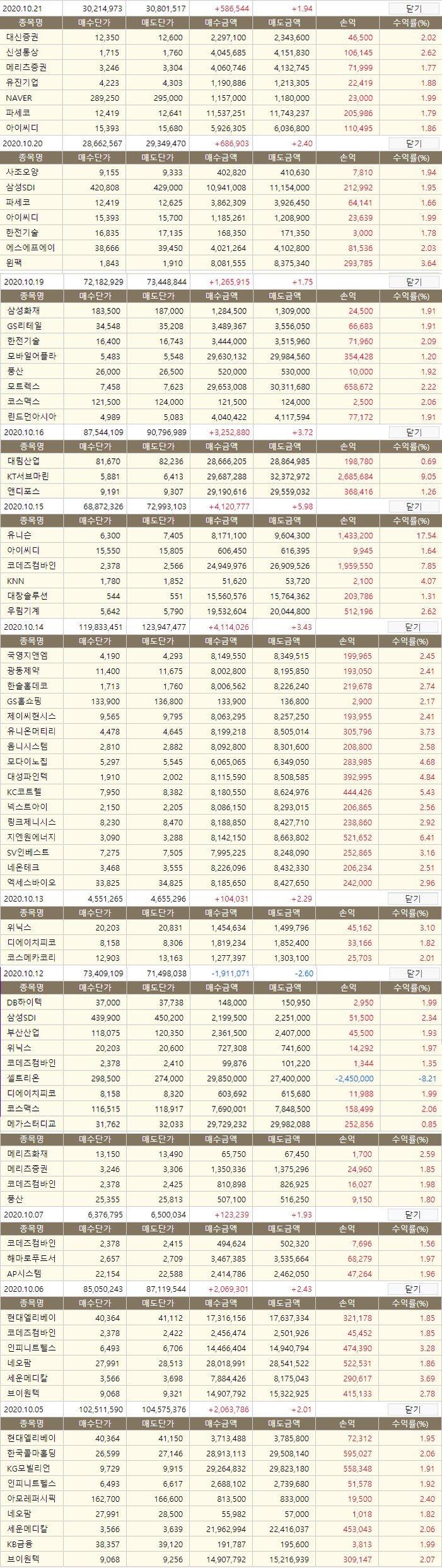Click the 엑세스바이오 stock name
Screen dimensions: 442x1568
[32, 883]
